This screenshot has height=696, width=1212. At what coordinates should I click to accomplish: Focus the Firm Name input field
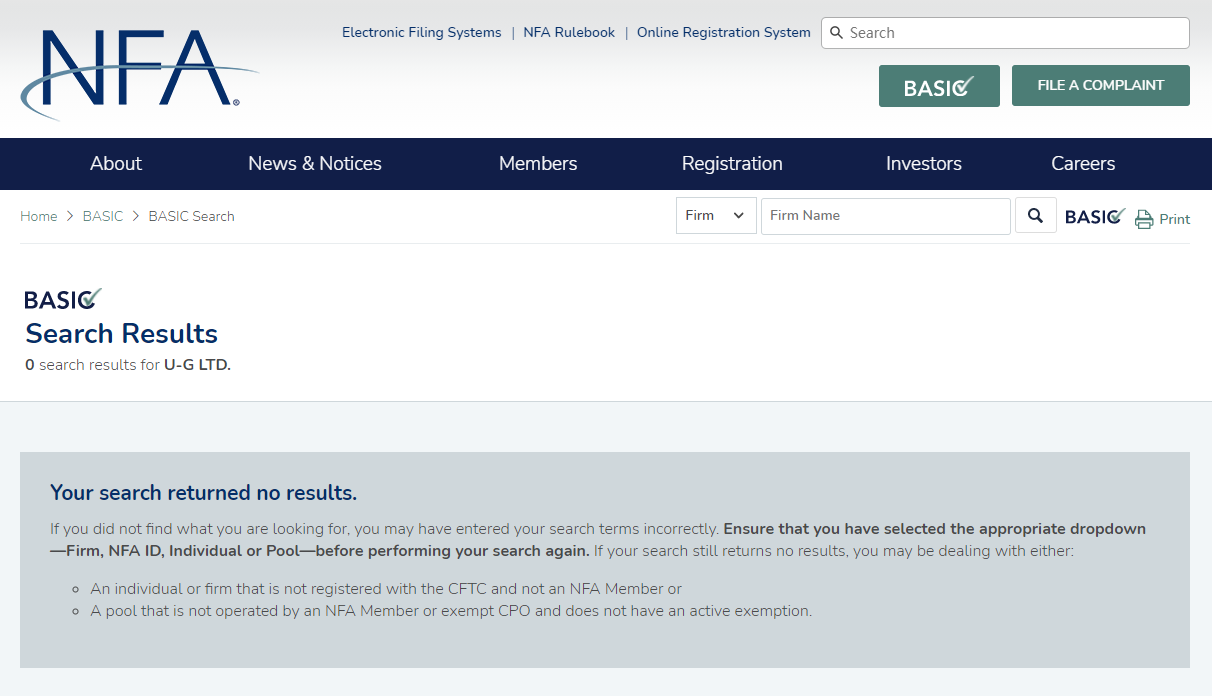tap(886, 216)
